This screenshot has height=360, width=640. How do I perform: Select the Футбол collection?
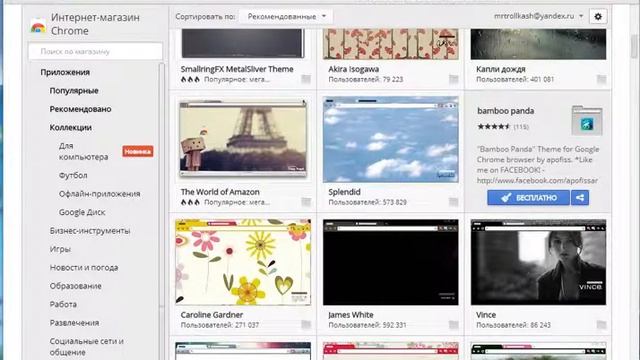[x=73, y=175]
